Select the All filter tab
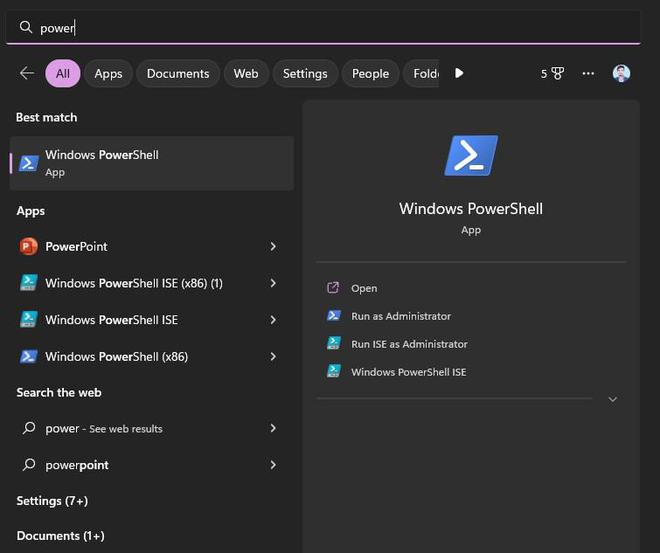The image size is (660, 553). click(x=63, y=74)
